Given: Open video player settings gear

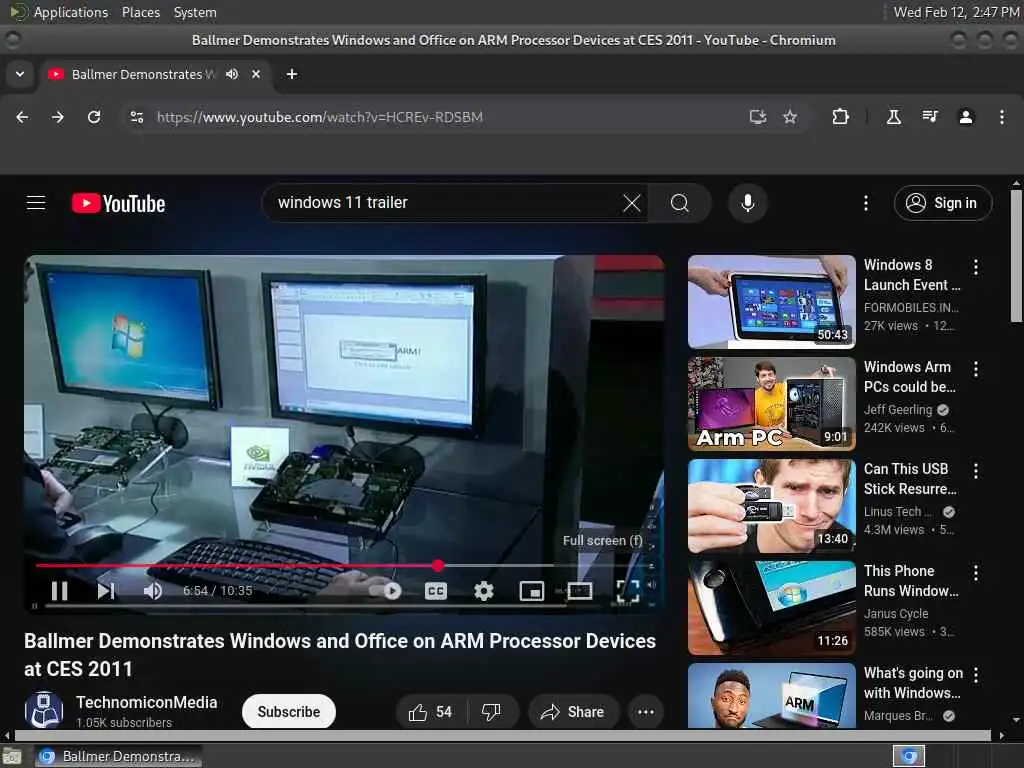Looking at the screenshot, I should [x=484, y=591].
